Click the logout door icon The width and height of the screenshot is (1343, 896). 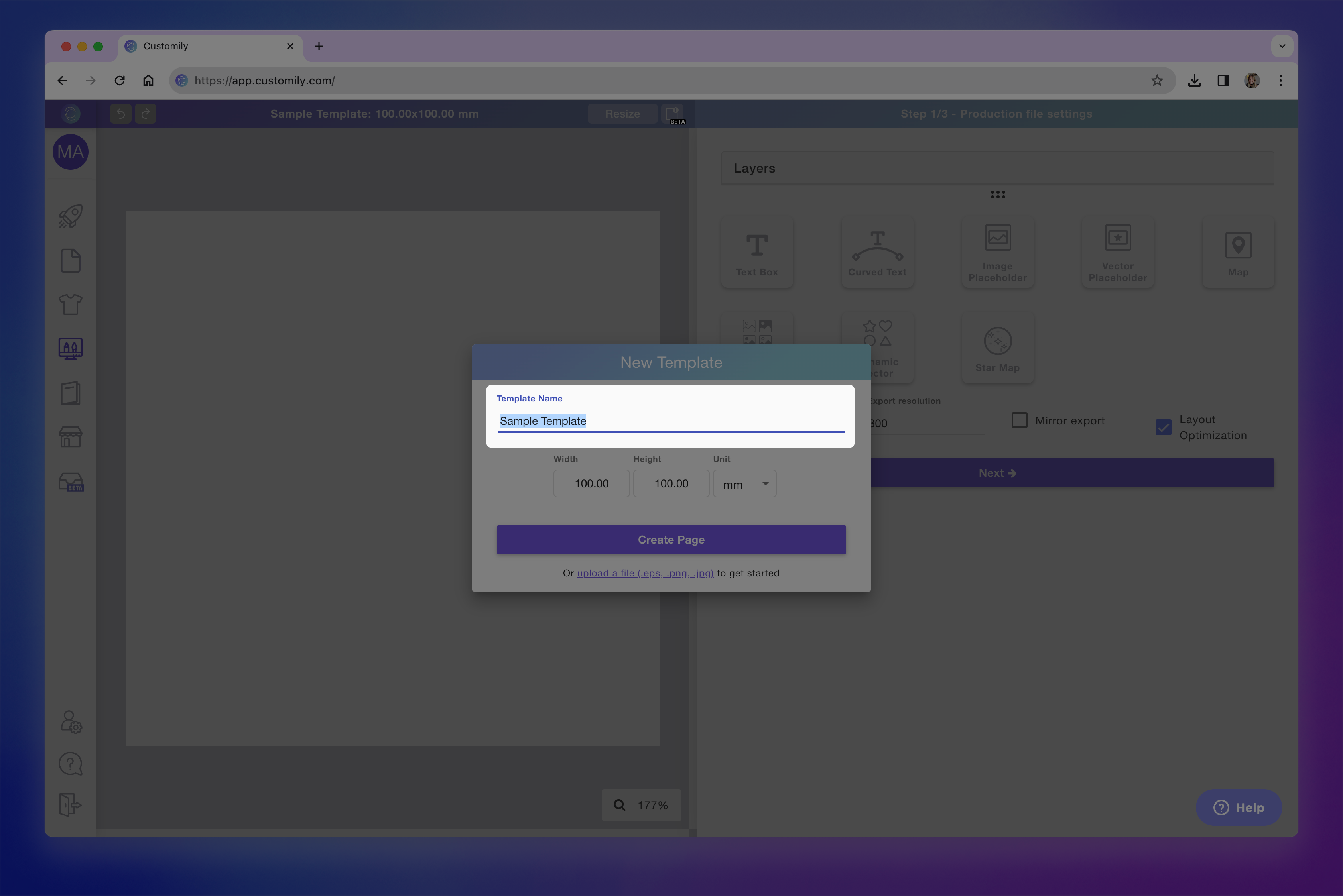pos(70,805)
